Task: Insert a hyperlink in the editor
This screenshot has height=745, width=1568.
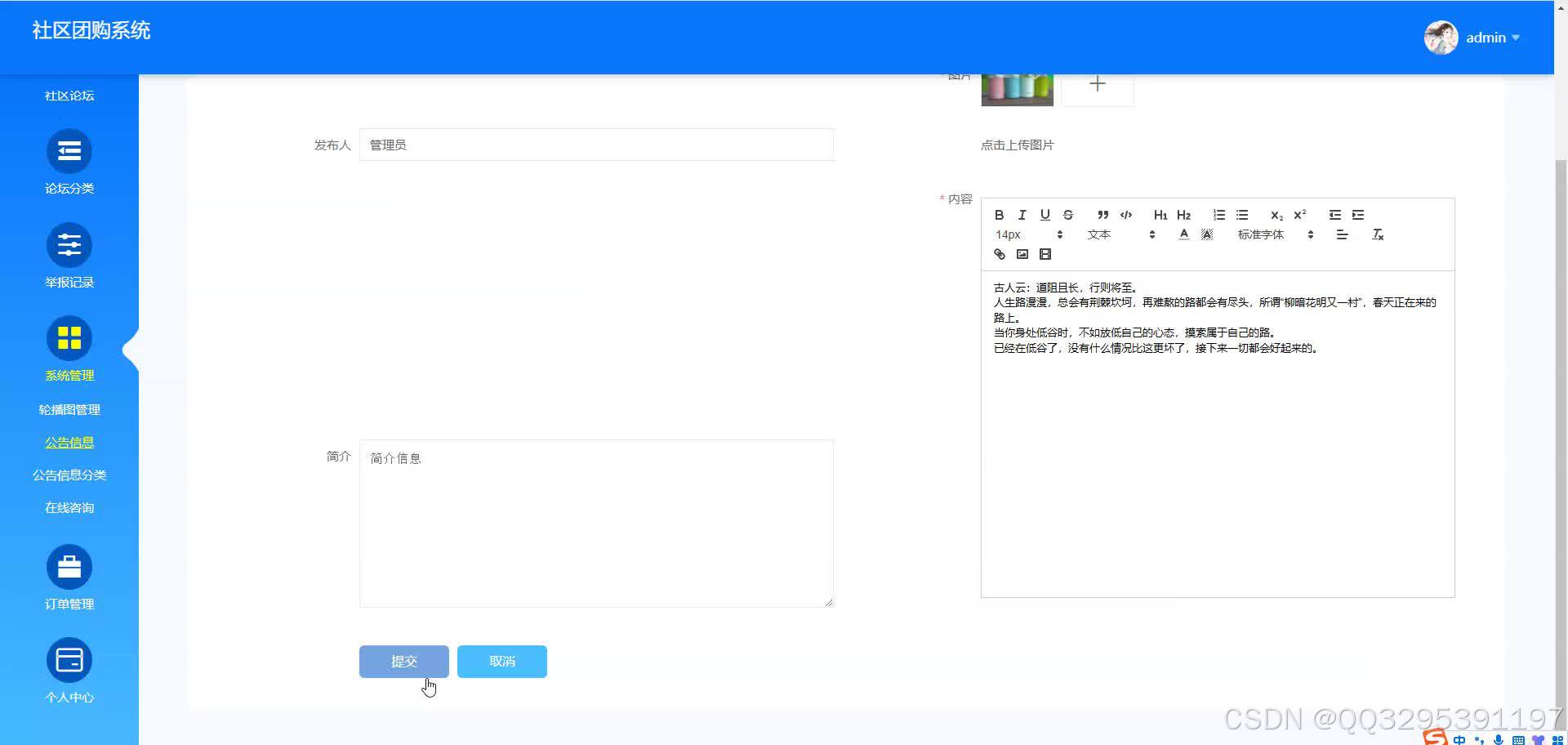Action: point(999,254)
